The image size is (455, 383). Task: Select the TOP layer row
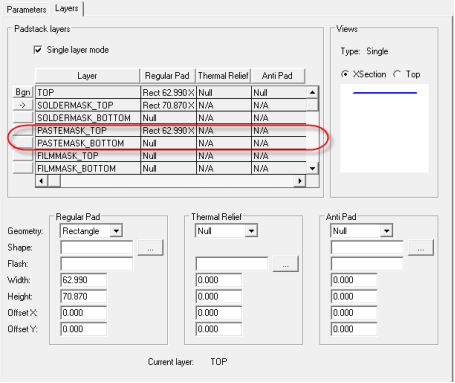[x=171, y=92]
